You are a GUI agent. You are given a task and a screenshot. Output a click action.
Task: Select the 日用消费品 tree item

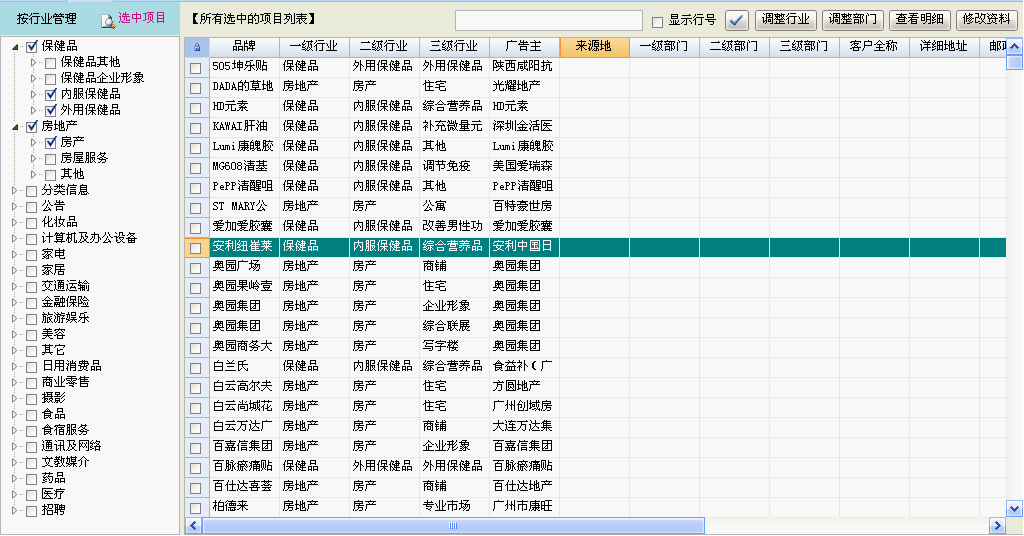click(x=72, y=366)
